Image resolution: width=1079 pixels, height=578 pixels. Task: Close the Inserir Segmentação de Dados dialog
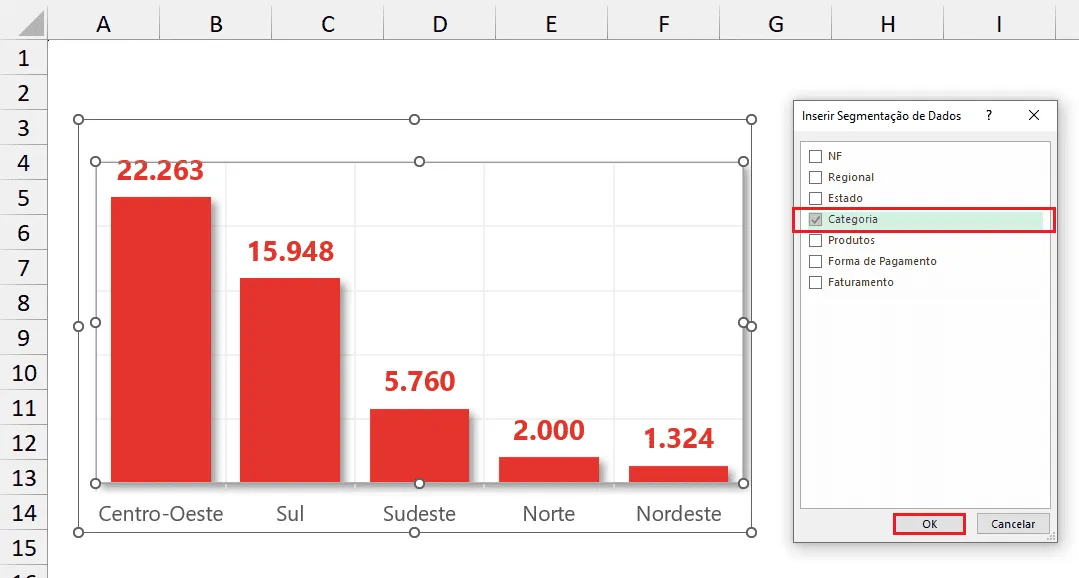pos(1034,115)
